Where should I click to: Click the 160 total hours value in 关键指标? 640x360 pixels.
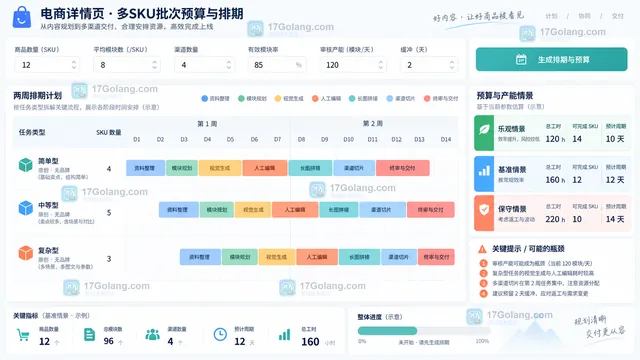click(310, 342)
